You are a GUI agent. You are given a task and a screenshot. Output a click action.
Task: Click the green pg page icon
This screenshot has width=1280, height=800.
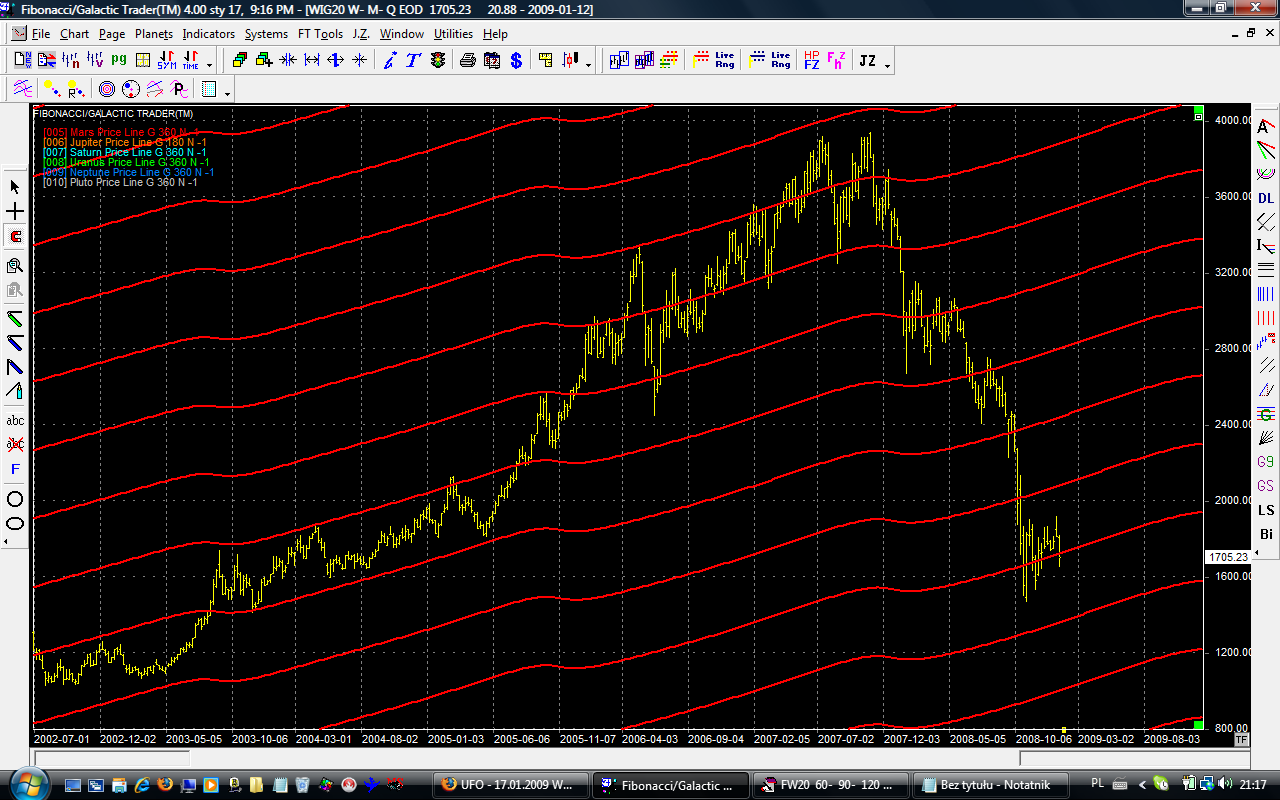click(x=119, y=61)
